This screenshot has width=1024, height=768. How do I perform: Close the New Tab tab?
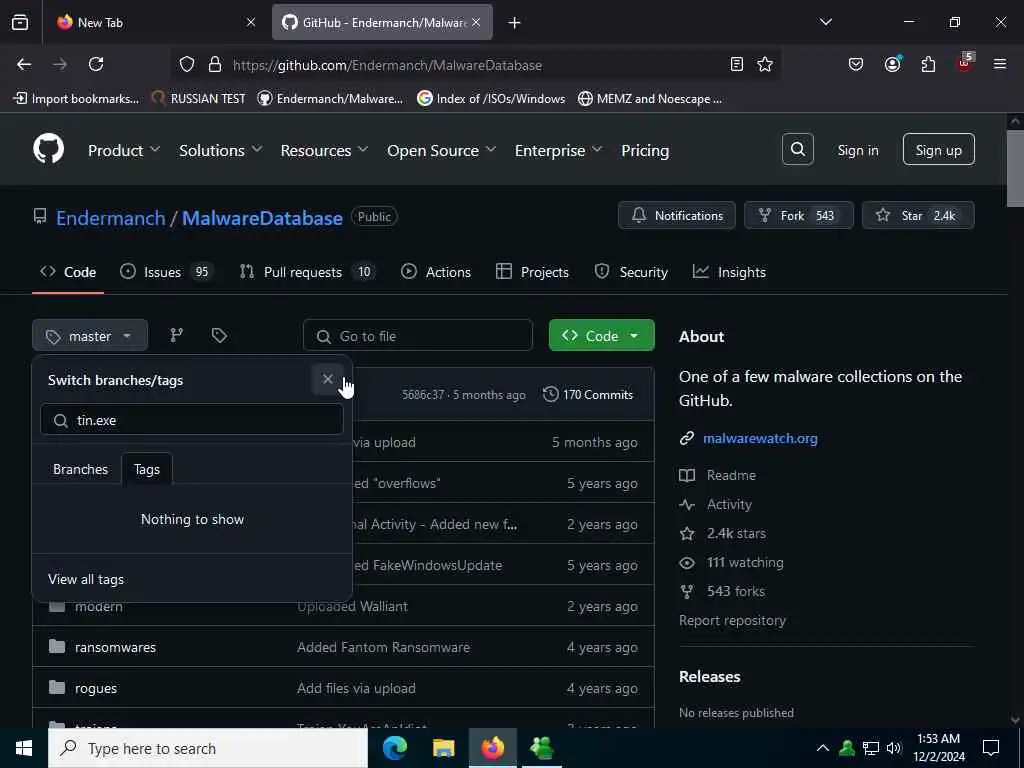[251, 22]
